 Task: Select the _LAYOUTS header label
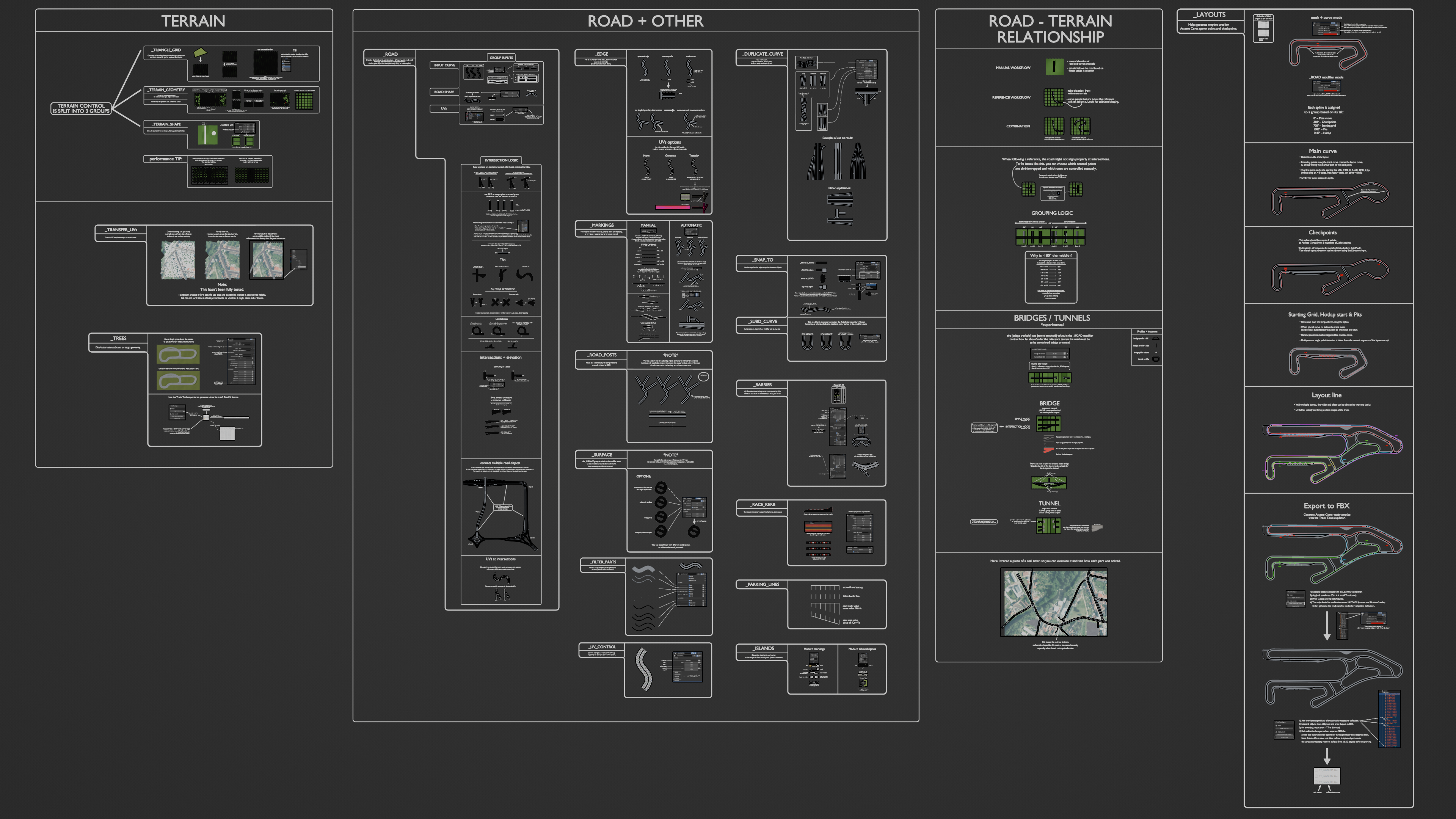point(1210,15)
